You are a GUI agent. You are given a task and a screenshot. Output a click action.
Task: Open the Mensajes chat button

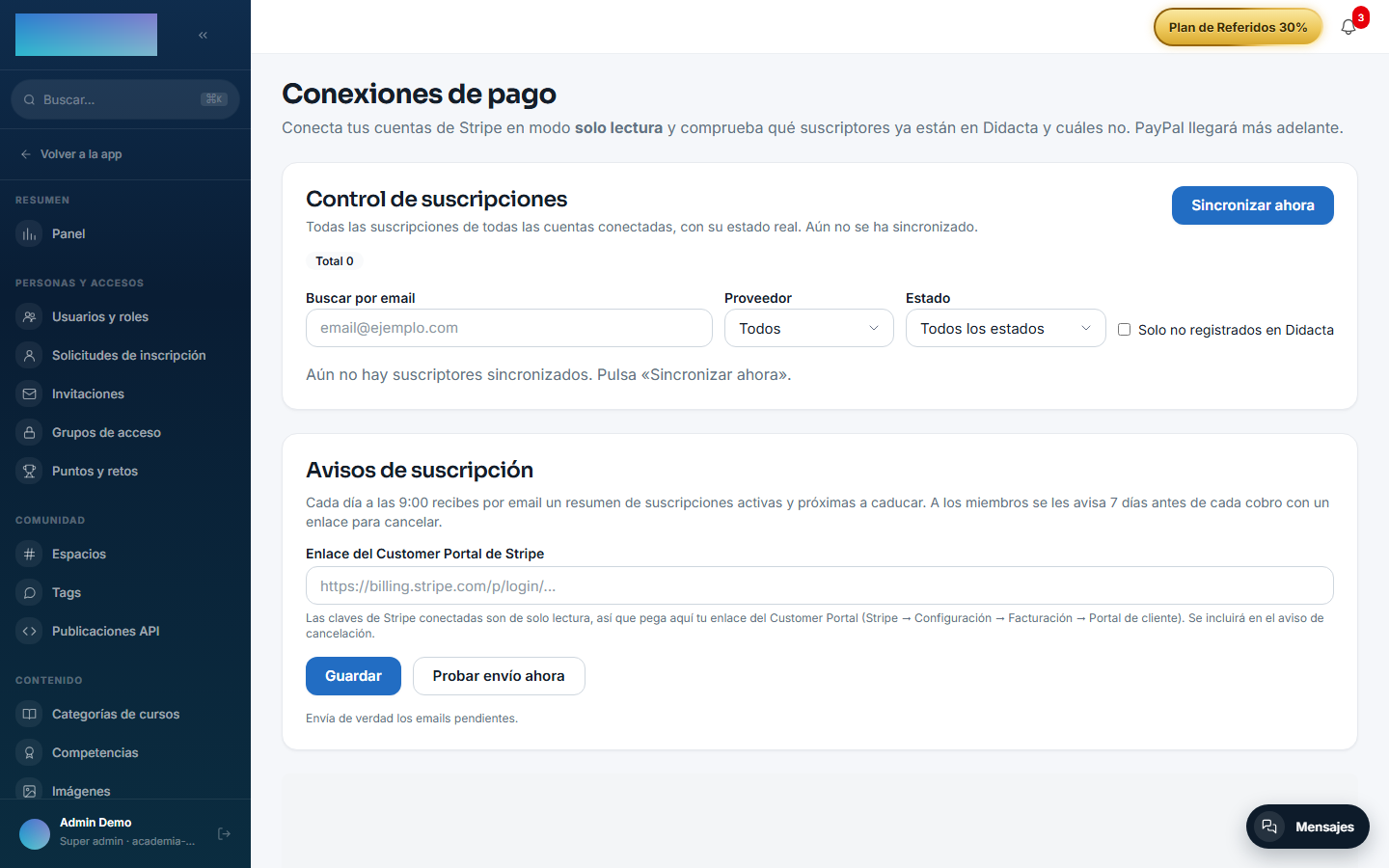[1308, 827]
